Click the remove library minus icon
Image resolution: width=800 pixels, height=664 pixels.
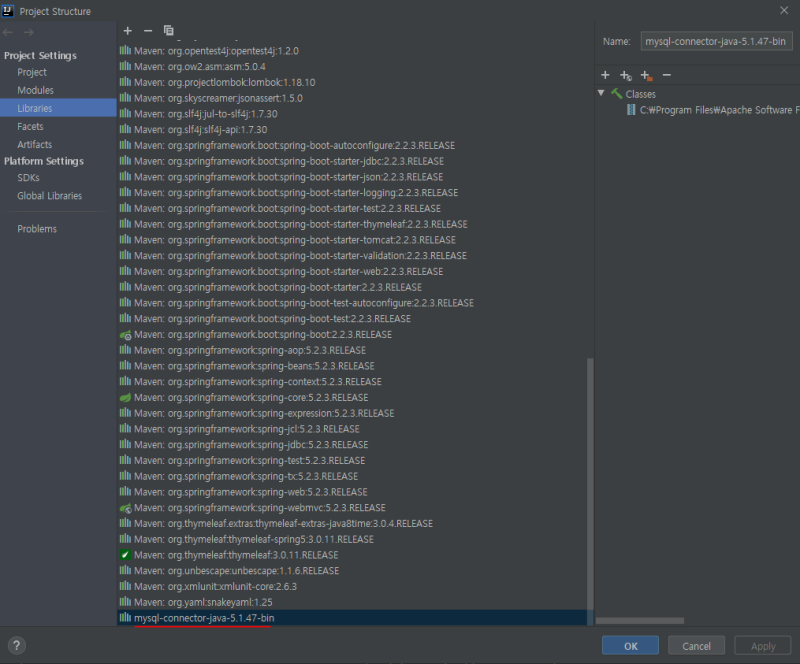coord(148,31)
